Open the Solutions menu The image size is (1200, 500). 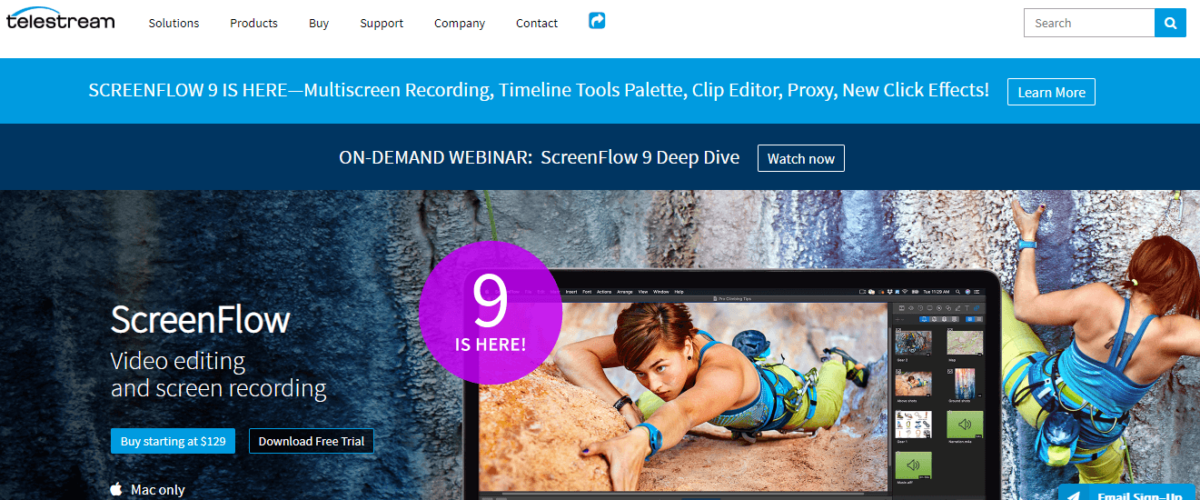(174, 23)
